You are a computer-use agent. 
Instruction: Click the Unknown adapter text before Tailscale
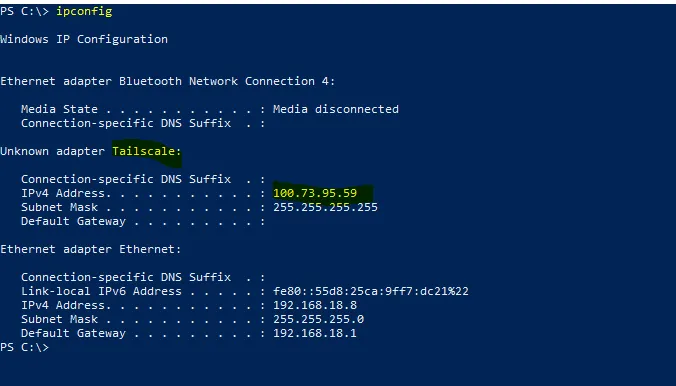(x=53, y=151)
